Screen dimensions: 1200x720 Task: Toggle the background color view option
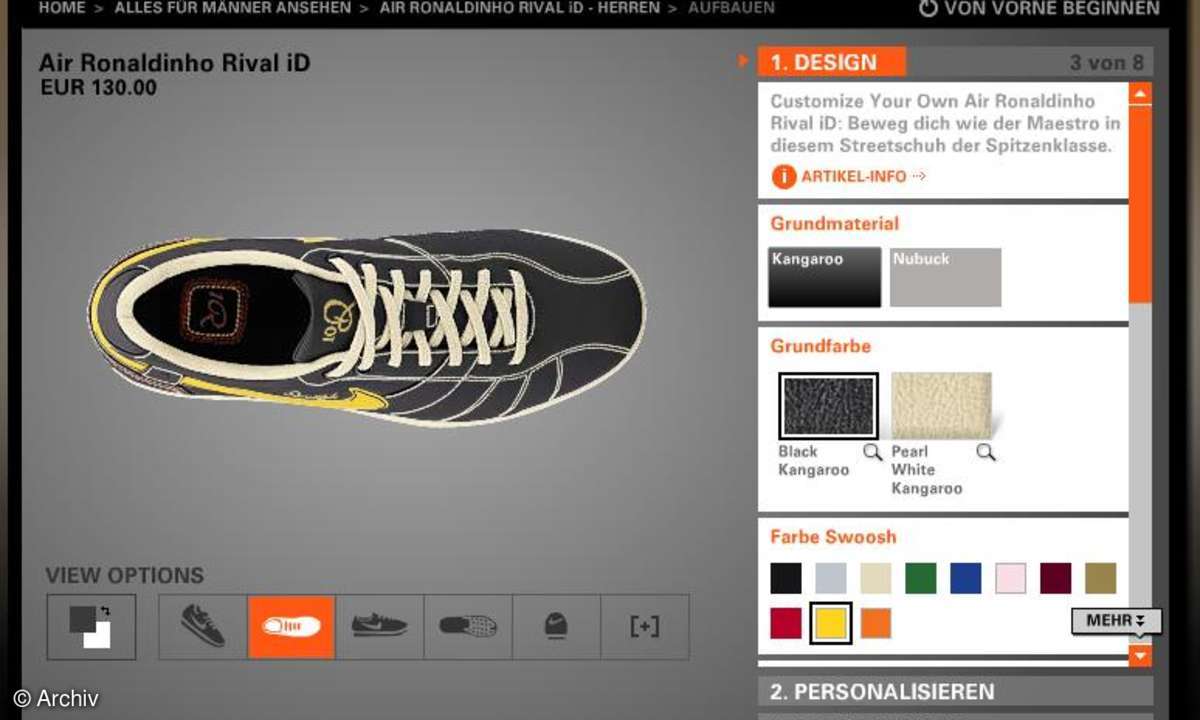tap(91, 627)
